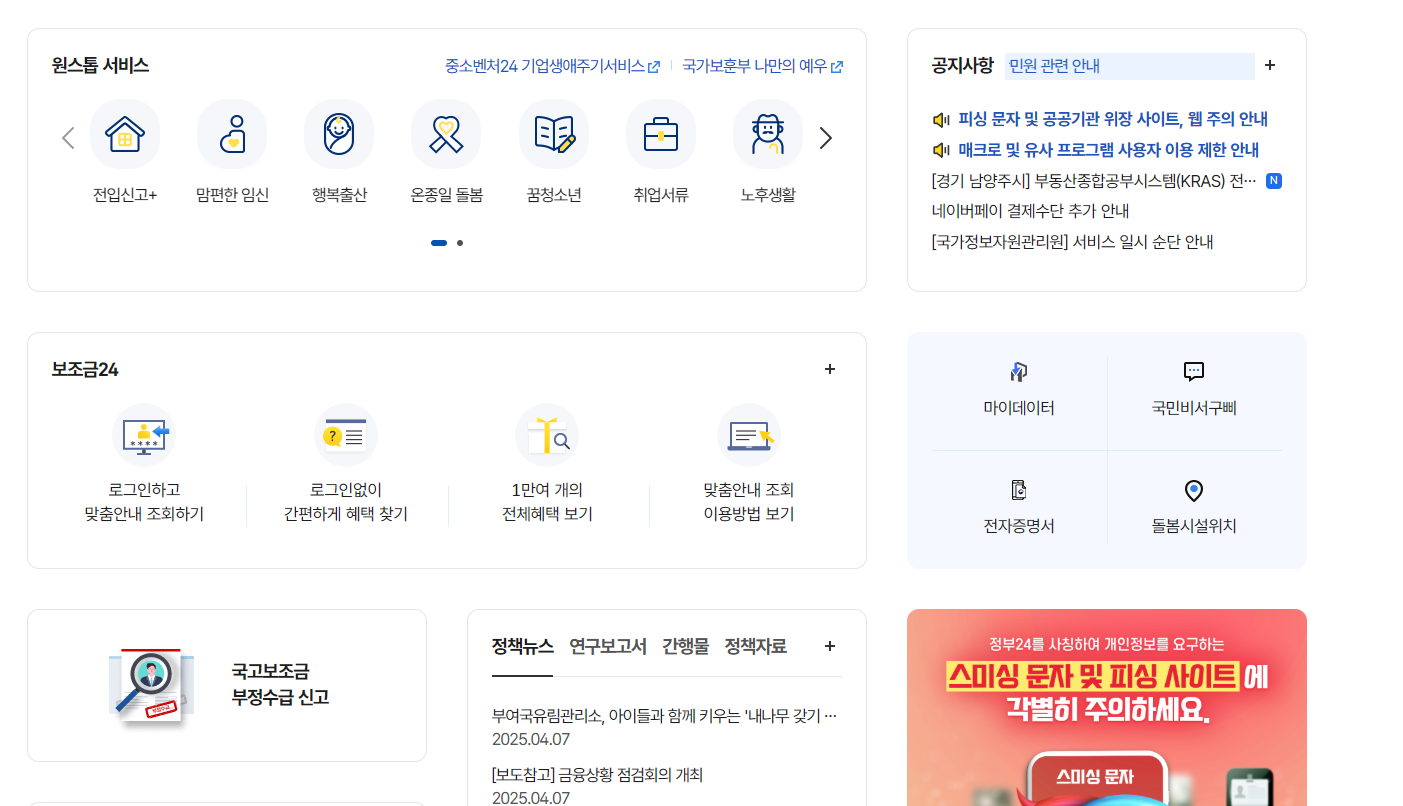This screenshot has height=806, width=1403.
Task: Open the 돌봄시설위치 map pin icon
Action: click(x=1193, y=490)
